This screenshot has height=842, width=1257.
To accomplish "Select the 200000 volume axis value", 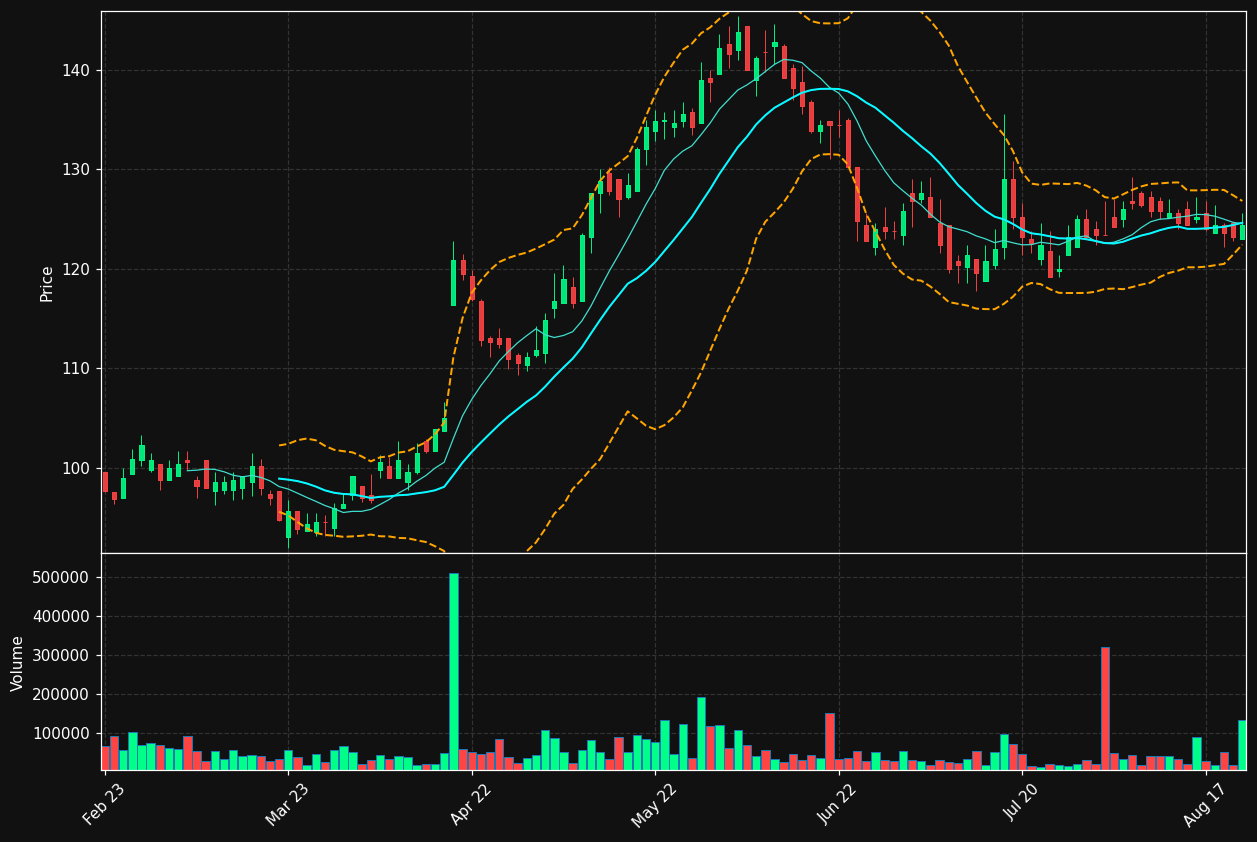I will pos(62,695).
